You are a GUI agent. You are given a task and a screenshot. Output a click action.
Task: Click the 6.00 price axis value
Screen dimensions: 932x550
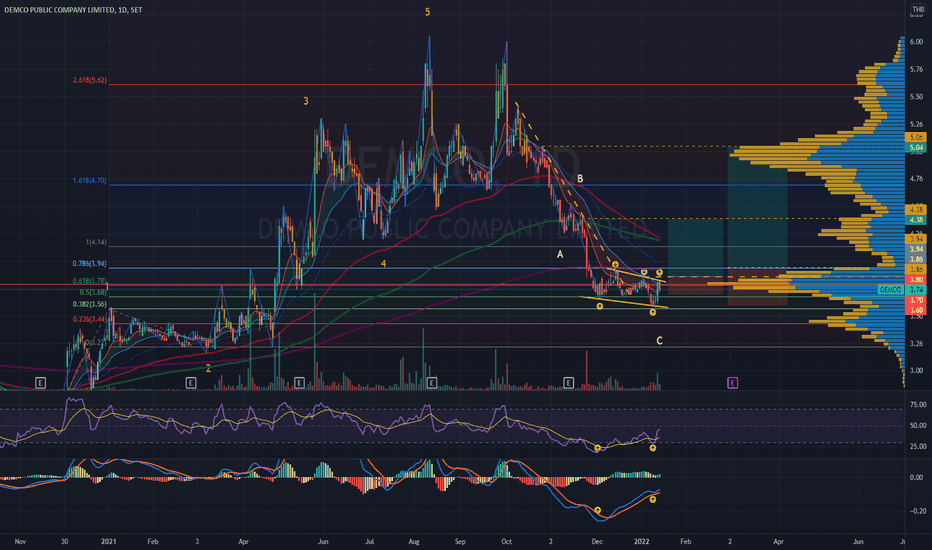click(916, 42)
